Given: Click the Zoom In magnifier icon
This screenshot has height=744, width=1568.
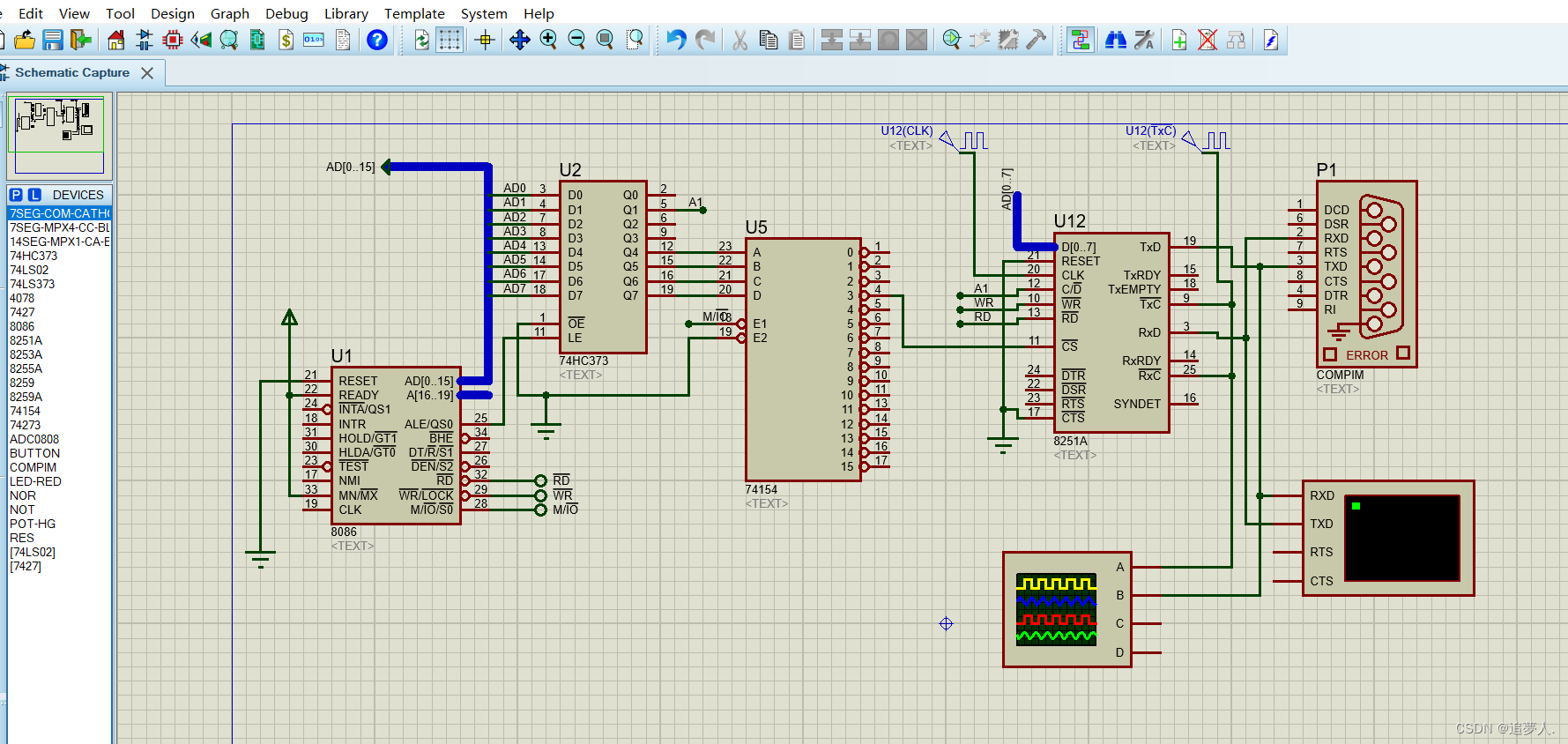Looking at the screenshot, I should (548, 40).
